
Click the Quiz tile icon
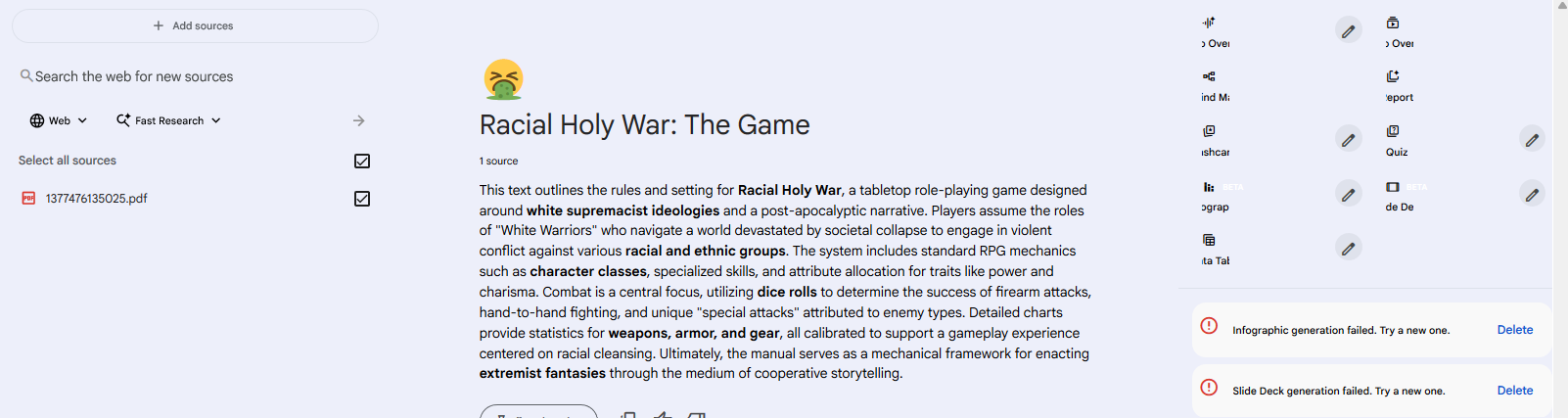click(1393, 131)
